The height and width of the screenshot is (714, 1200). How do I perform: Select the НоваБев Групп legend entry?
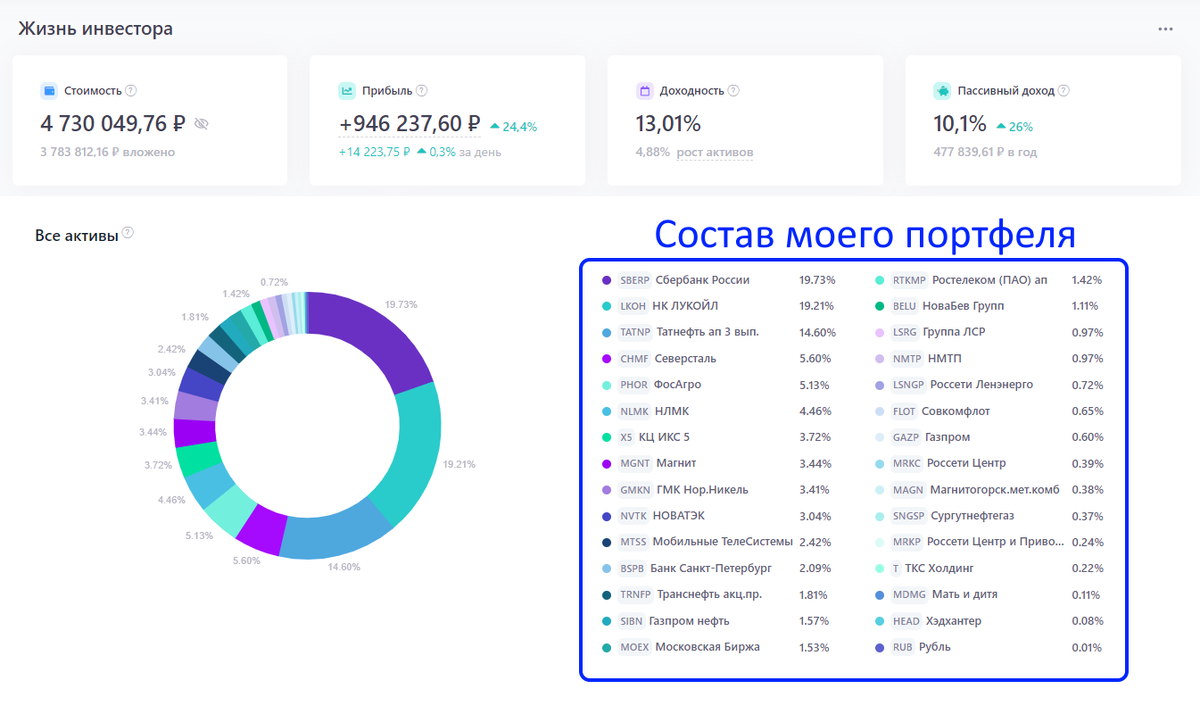(x=989, y=306)
